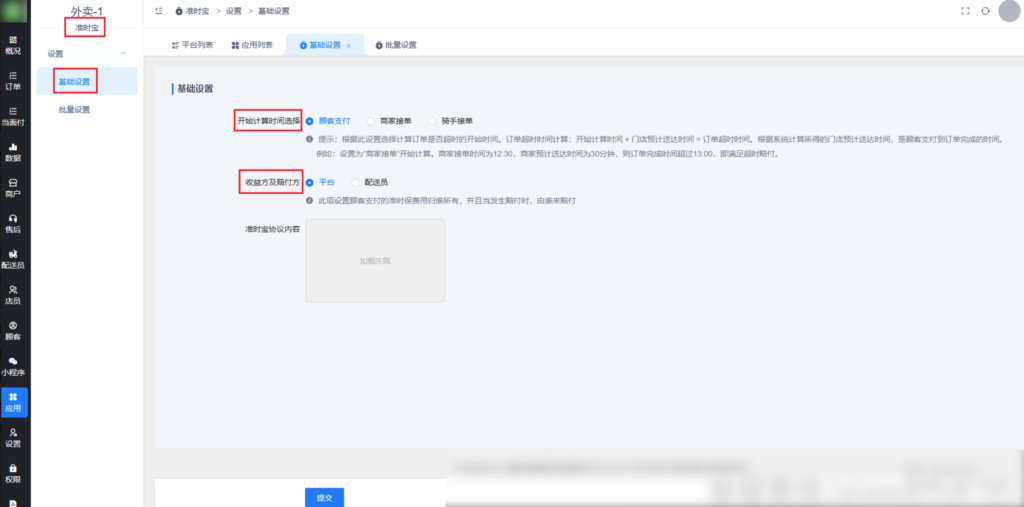
Task: Open 批量设置 in the side menu
Action: pos(74,110)
